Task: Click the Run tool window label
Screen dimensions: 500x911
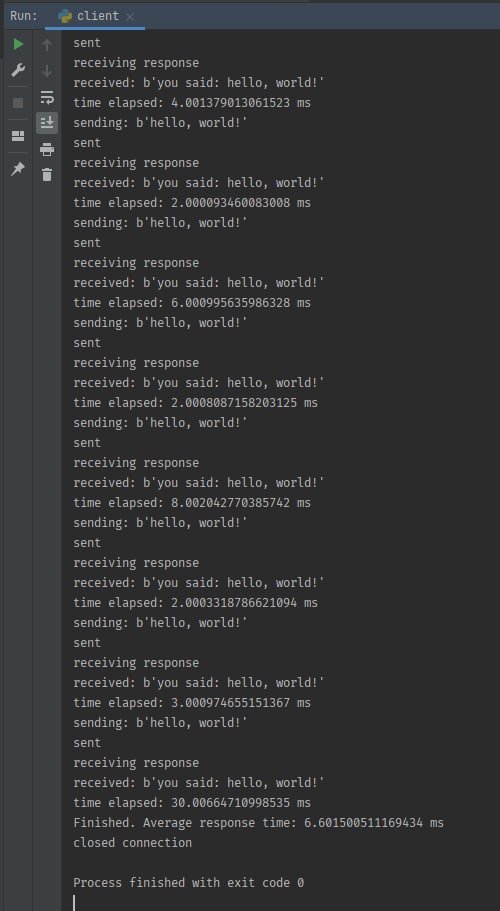Action: tap(24, 16)
